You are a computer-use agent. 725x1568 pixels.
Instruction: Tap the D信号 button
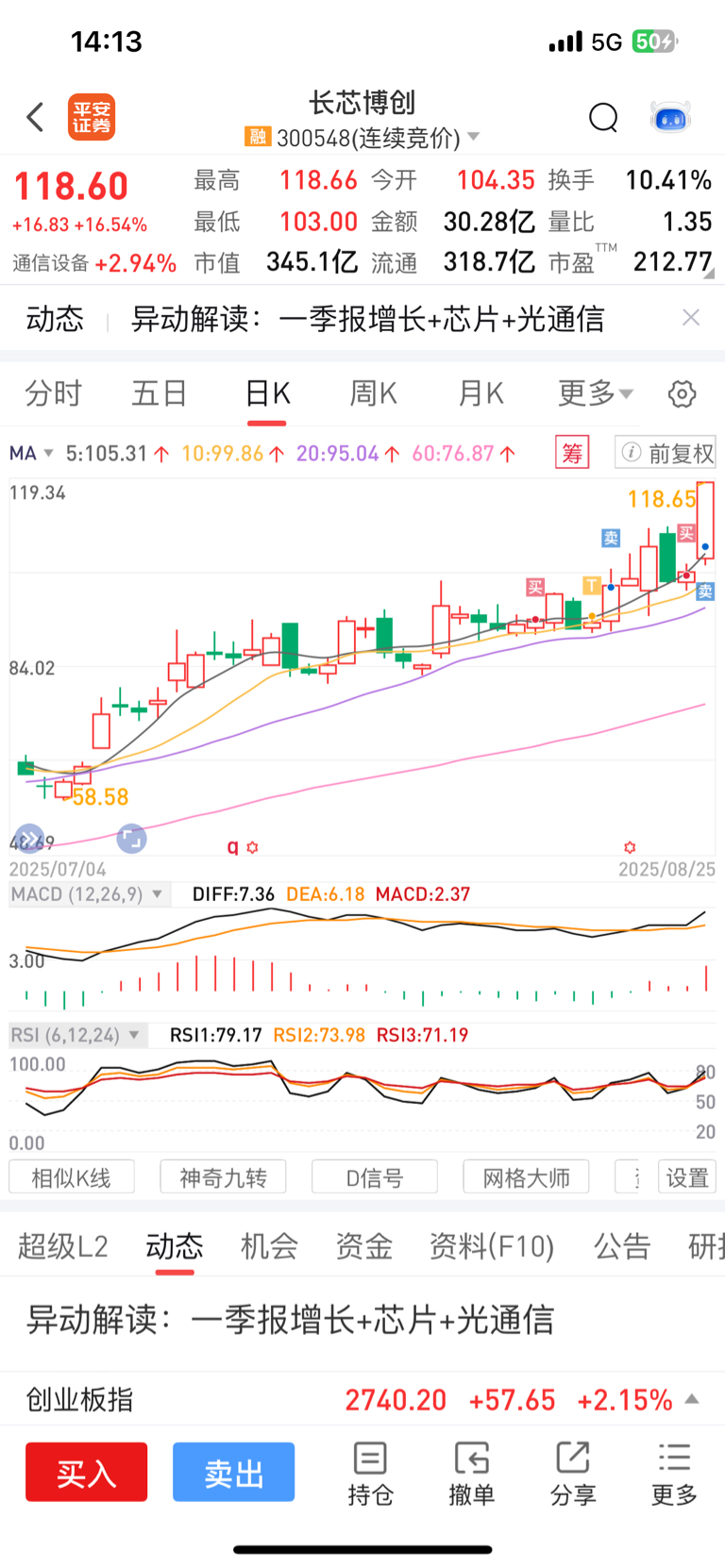click(375, 1176)
